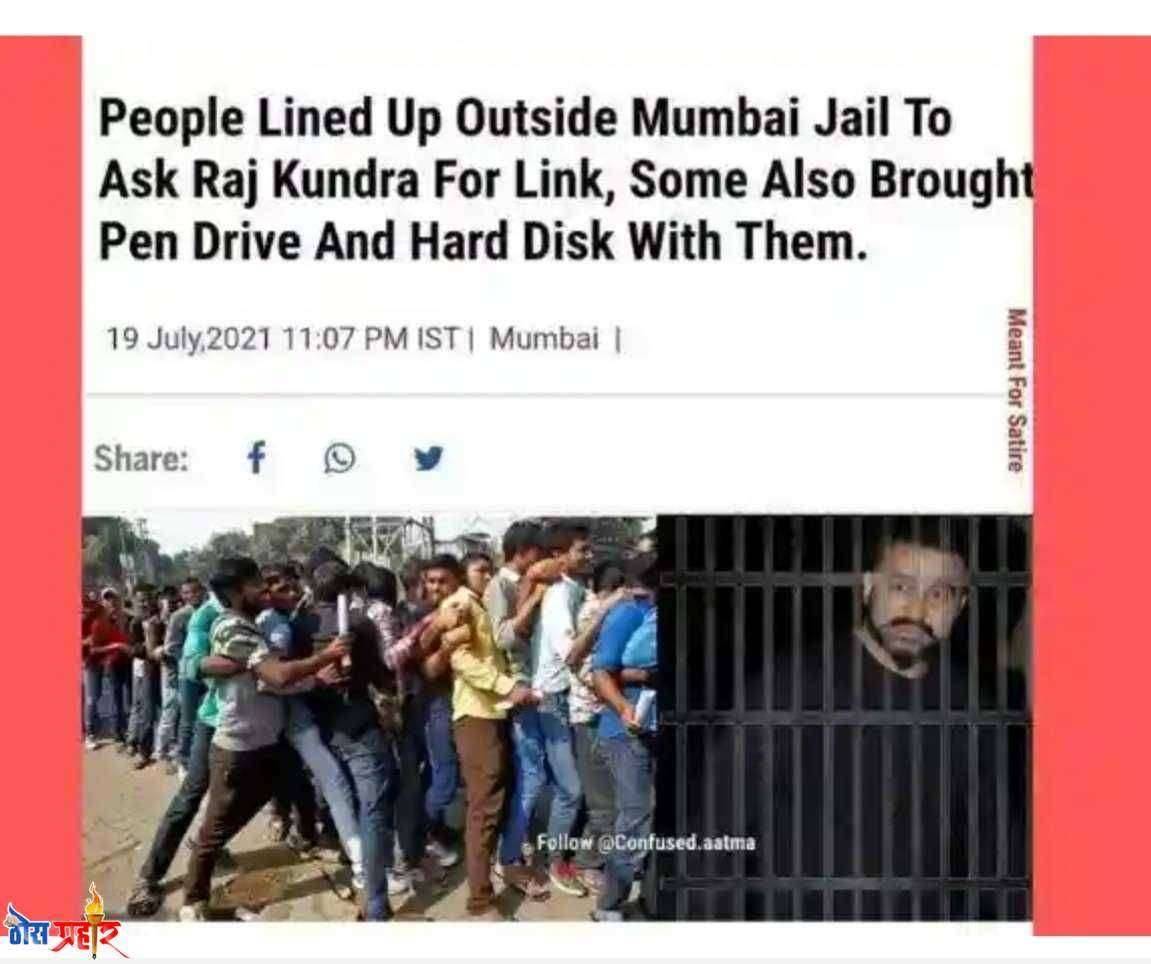Click the Mumbai location tag
The image size is (1151, 964).
tap(544, 339)
